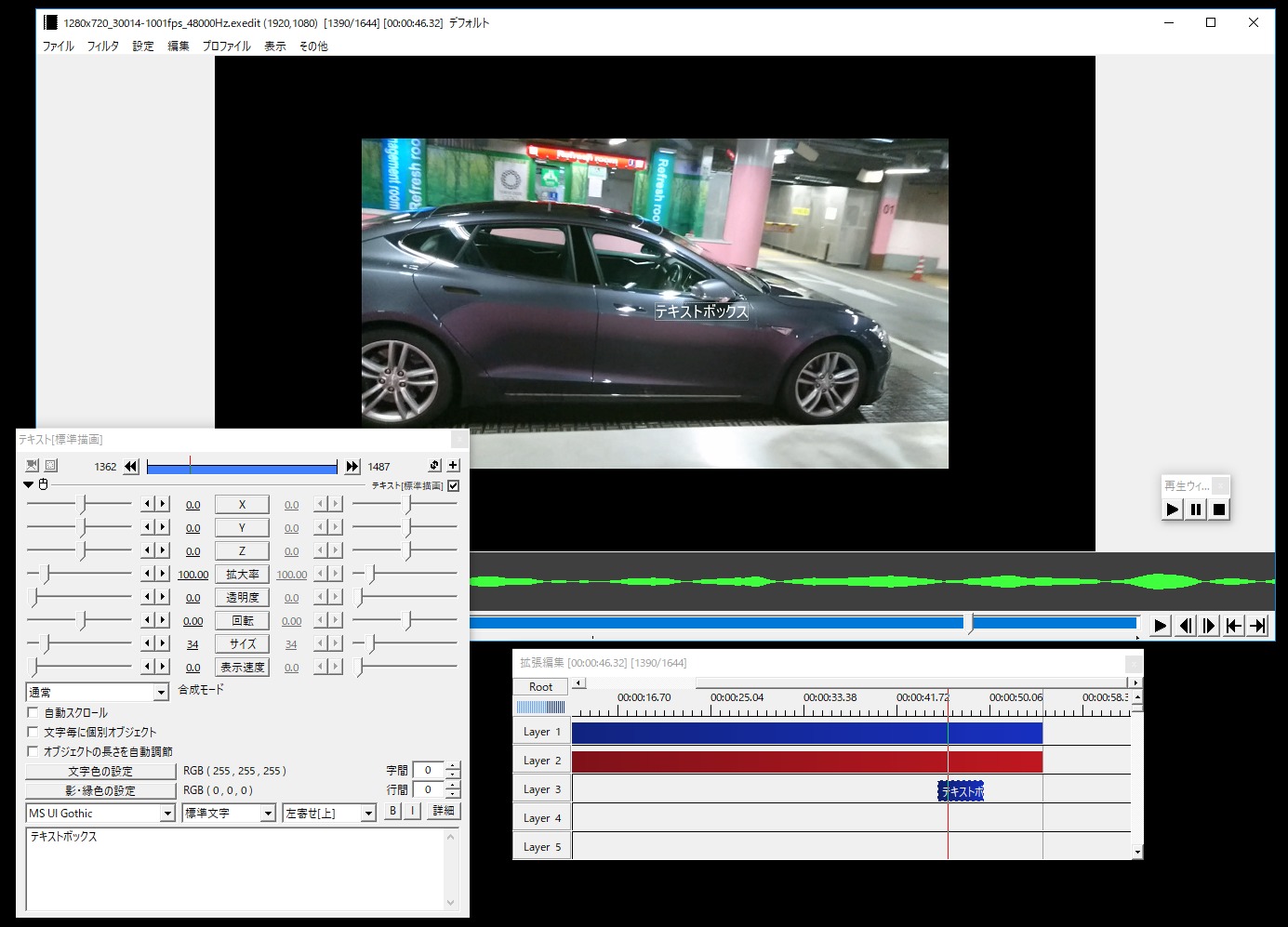Click the サイズ parameter button

tap(242, 644)
